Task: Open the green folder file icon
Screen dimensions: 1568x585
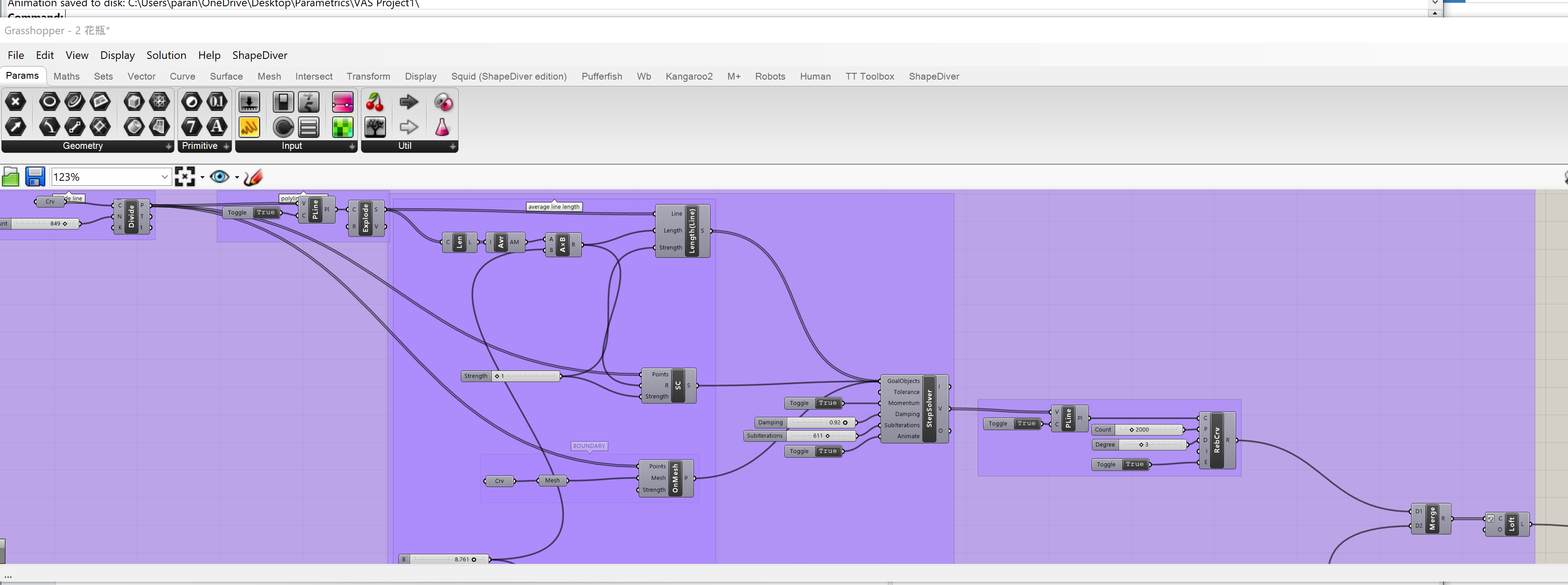Action: coord(10,177)
